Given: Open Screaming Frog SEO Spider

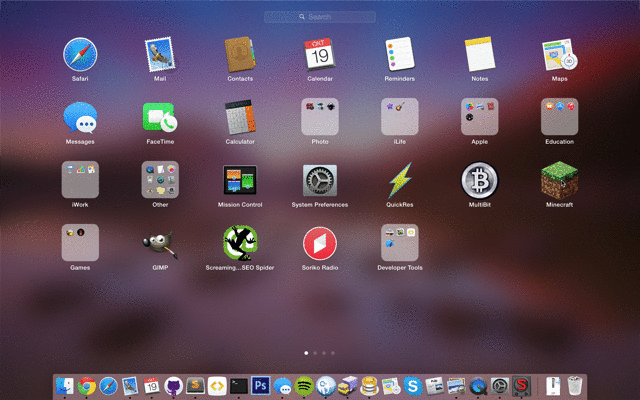Looking at the screenshot, I should coord(240,243).
